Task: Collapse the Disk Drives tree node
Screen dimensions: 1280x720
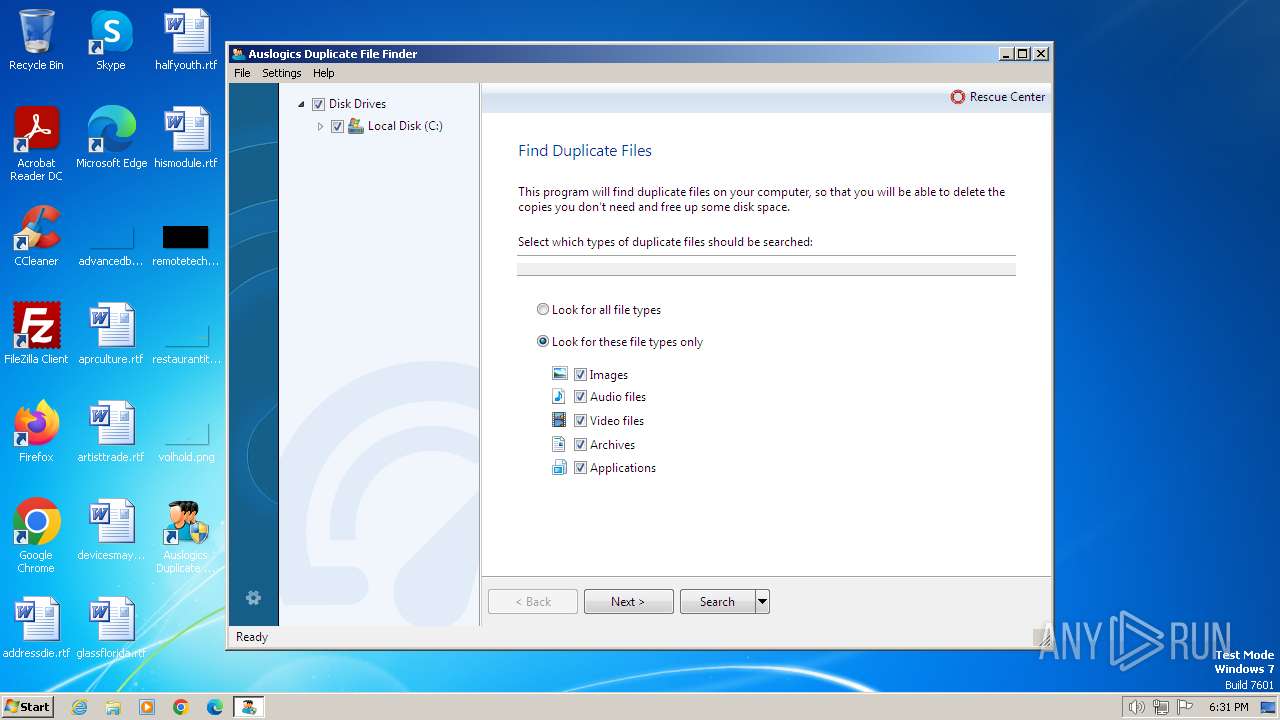Action: click(x=301, y=104)
